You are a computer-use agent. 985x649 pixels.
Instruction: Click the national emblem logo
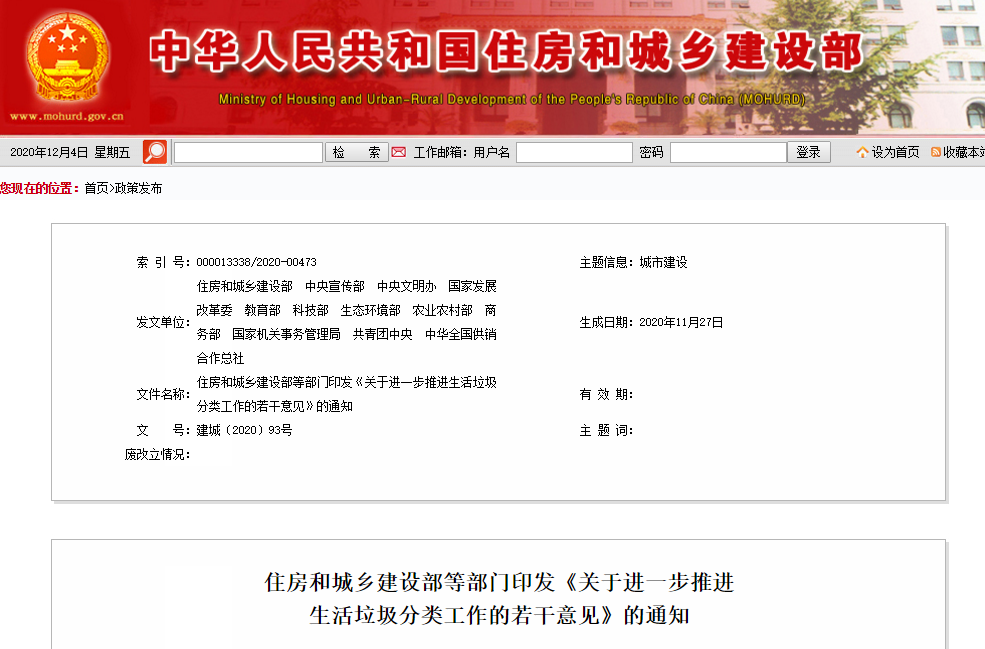point(67,58)
